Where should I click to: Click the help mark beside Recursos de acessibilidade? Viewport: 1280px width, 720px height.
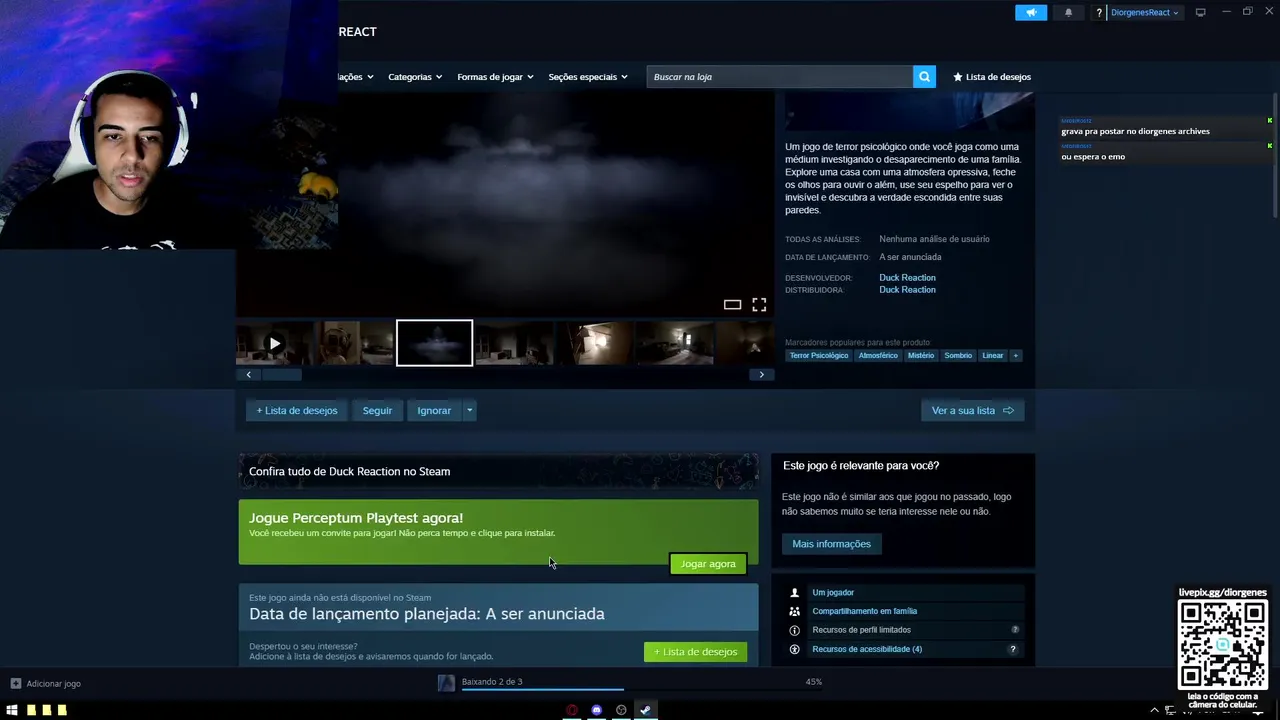pyautogui.click(x=1012, y=649)
